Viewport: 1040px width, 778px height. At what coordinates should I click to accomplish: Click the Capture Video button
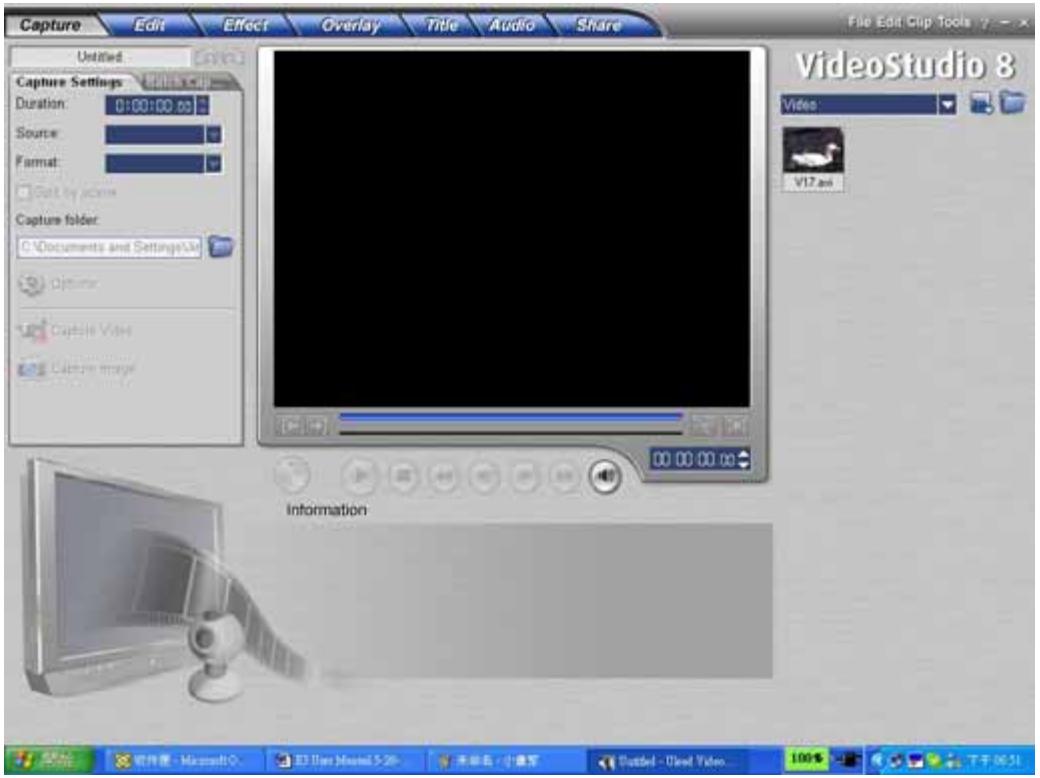pos(74,330)
